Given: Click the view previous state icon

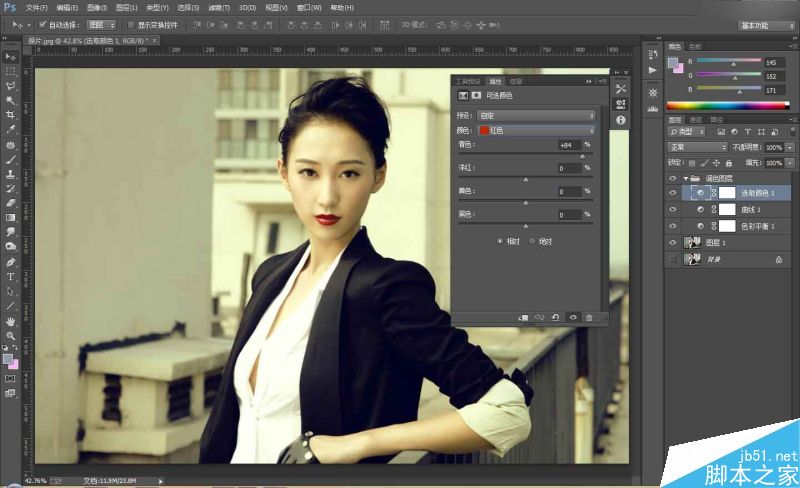Looking at the screenshot, I should [x=539, y=318].
